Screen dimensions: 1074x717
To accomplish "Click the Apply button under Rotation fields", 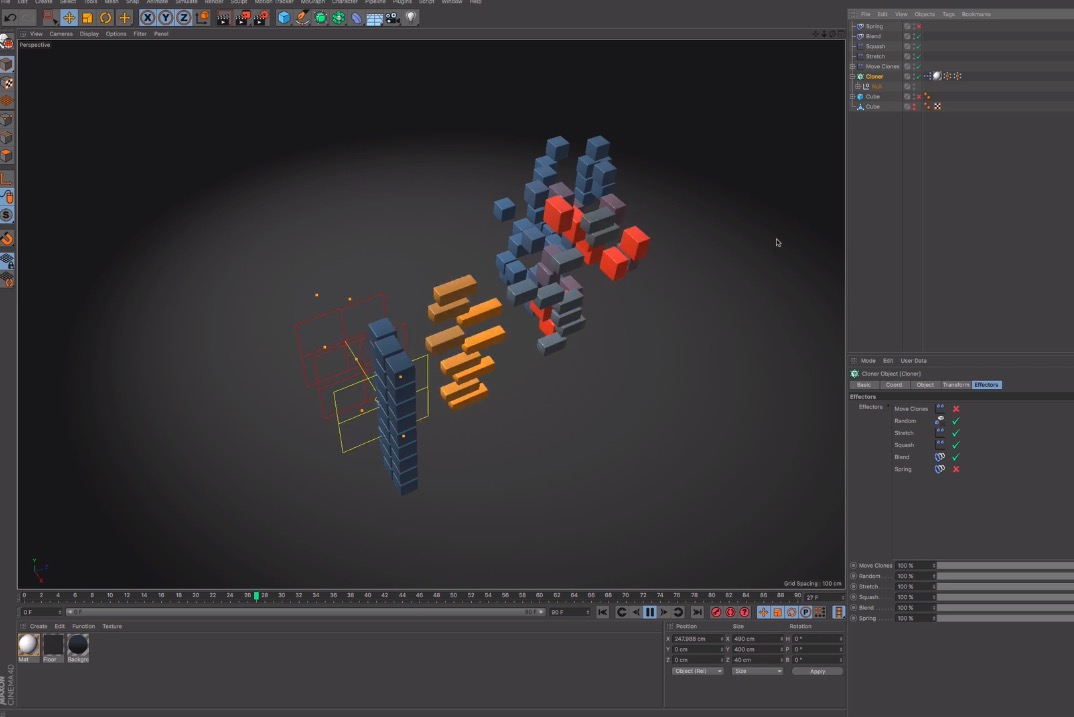I will [x=817, y=671].
